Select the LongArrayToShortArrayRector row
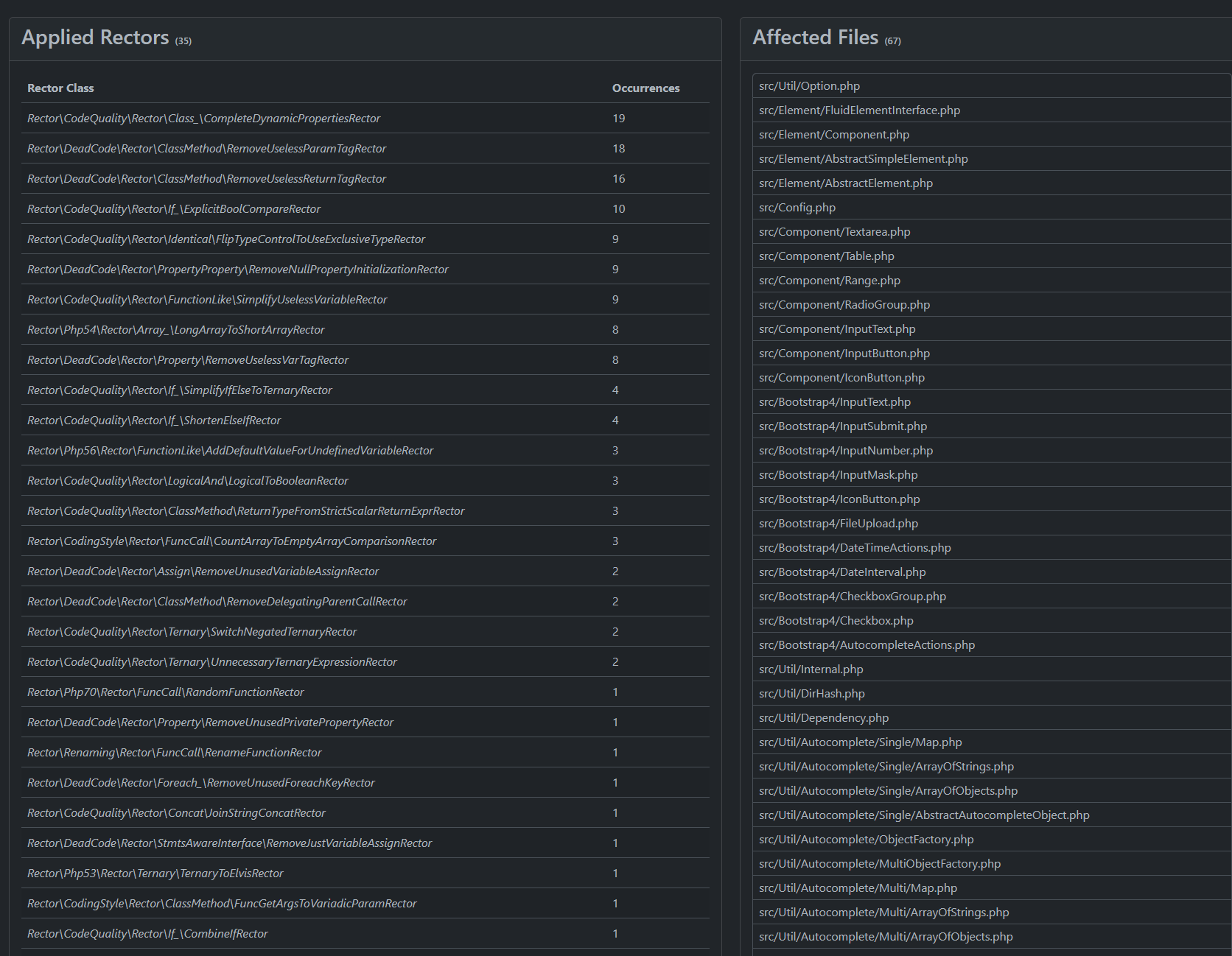 (365, 329)
